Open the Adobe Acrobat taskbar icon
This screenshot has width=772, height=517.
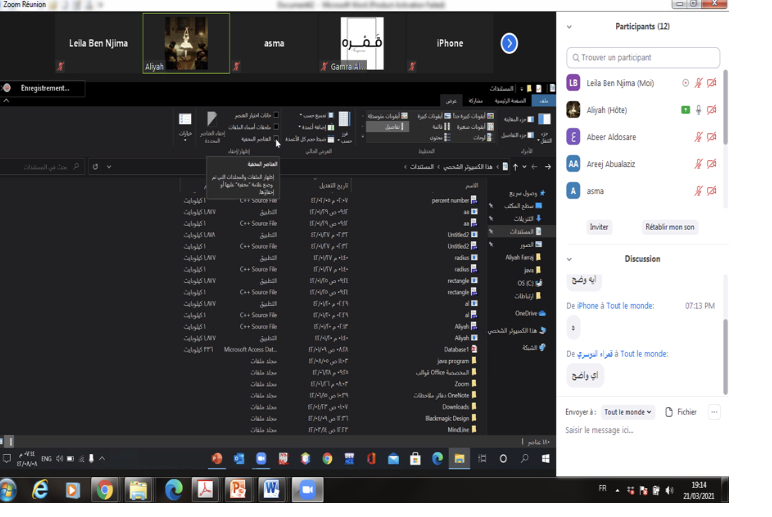coord(205,490)
